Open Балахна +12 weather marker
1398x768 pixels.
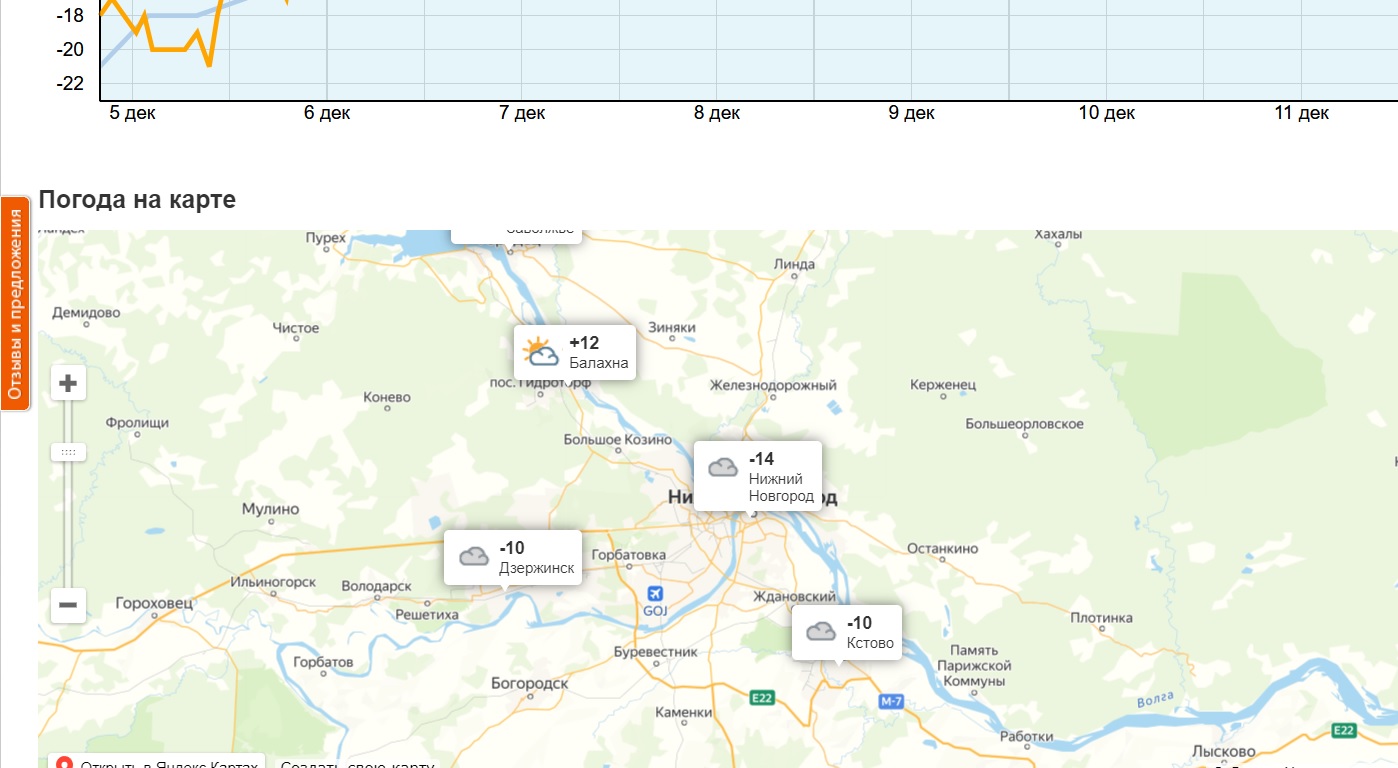pos(575,352)
